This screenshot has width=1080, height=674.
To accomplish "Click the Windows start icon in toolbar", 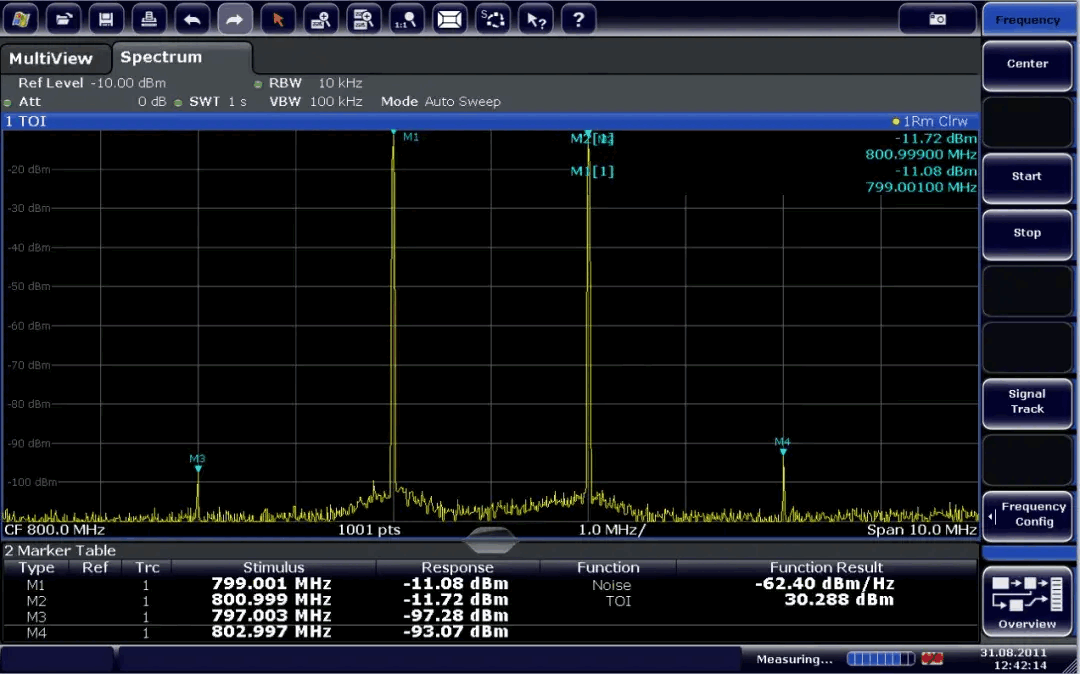I will click(21, 19).
